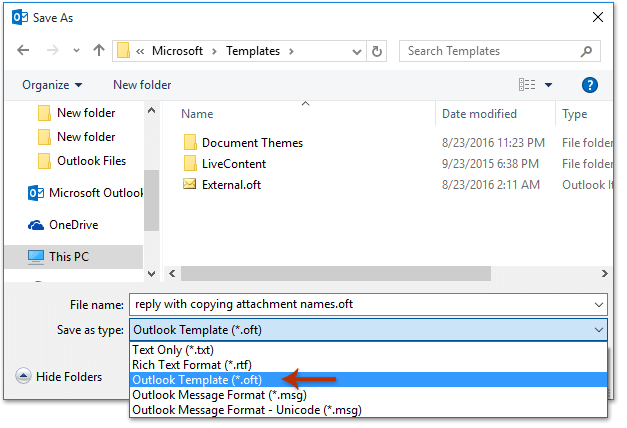Click the address bar folder icon

click(x=123, y=51)
